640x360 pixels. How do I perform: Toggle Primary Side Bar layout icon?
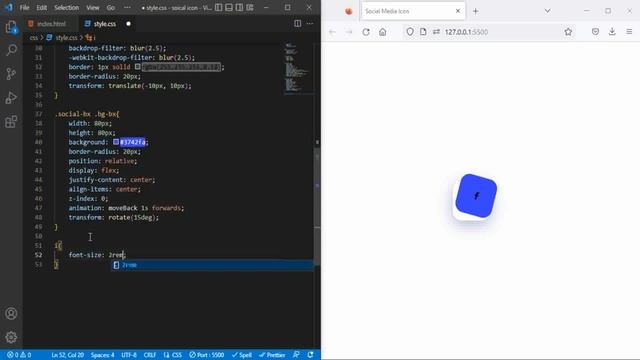click(x=219, y=7)
